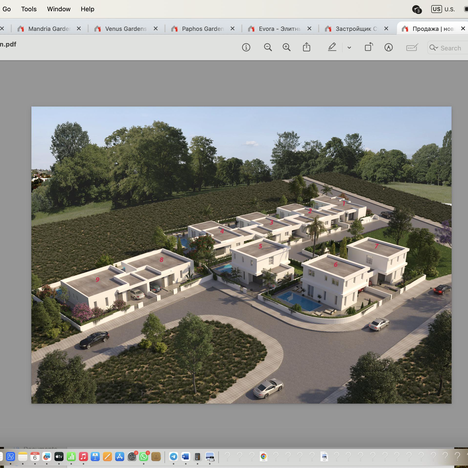
Task: Click the villa complex rendering page
Action: [241, 255]
